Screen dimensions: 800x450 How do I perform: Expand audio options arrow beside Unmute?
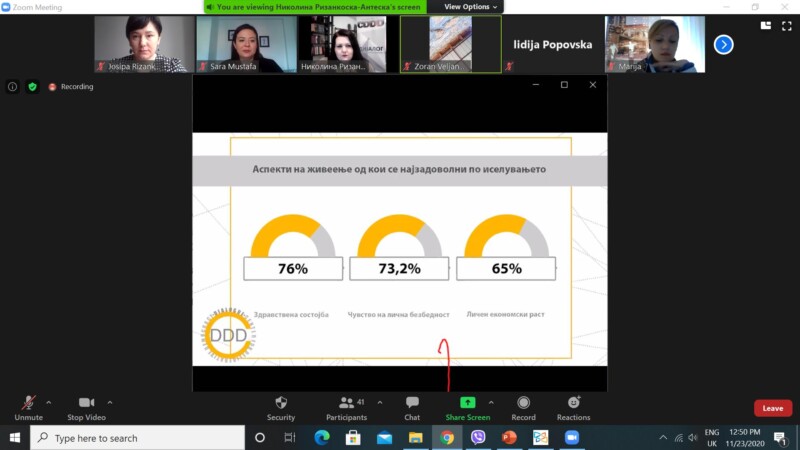point(49,402)
